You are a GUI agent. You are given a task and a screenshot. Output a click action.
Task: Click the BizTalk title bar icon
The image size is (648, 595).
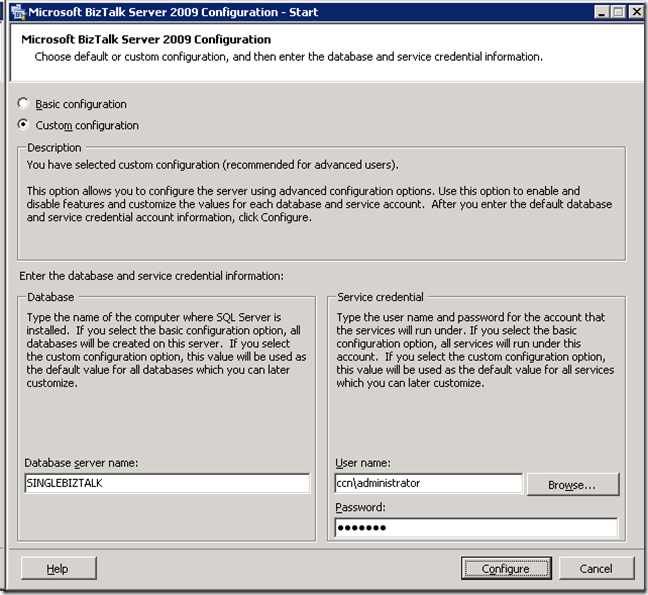pos(18,12)
